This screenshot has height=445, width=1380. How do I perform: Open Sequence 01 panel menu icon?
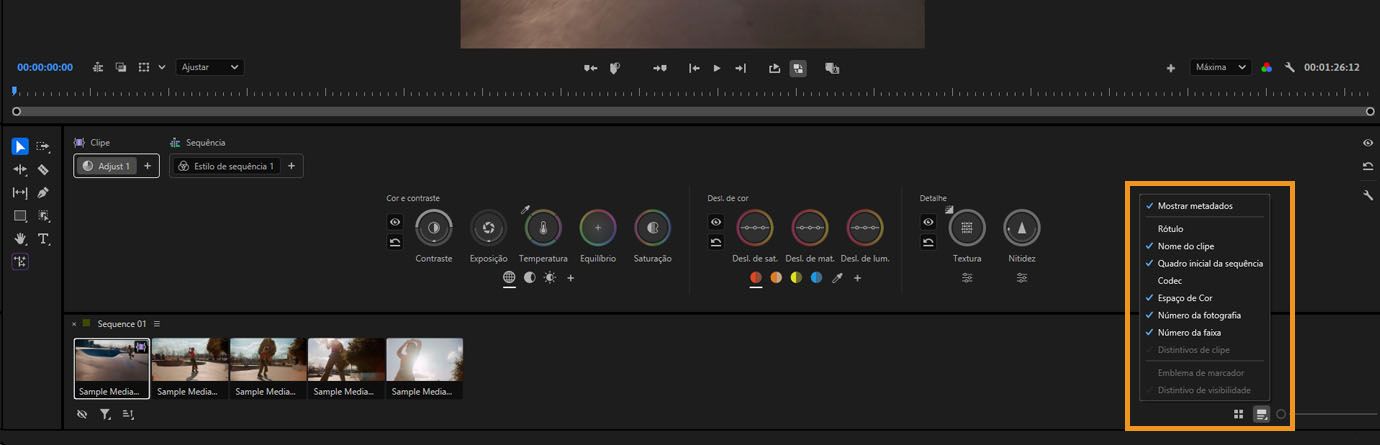157,324
